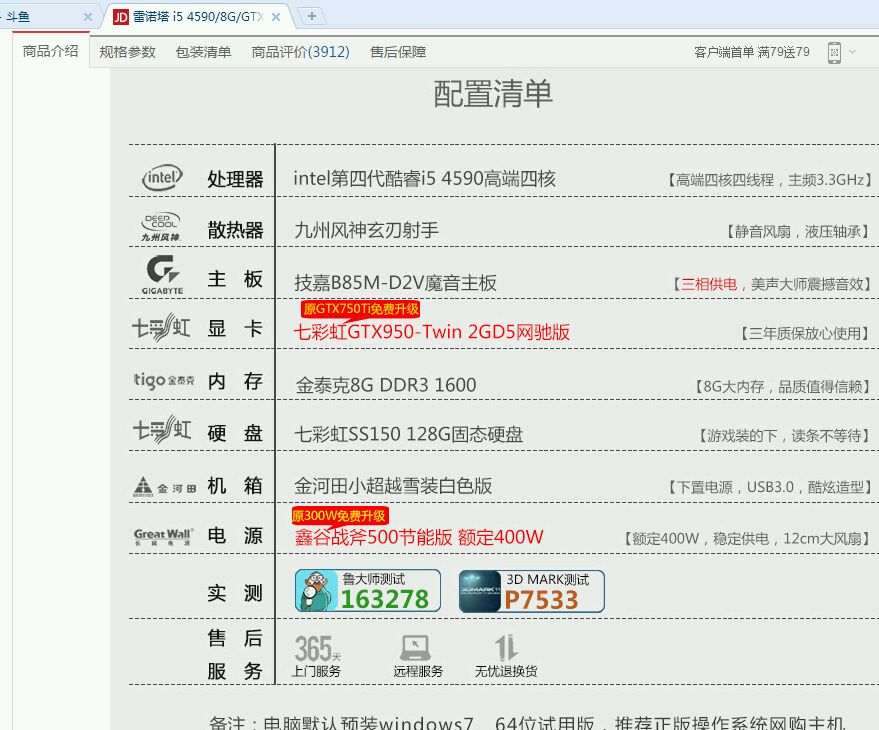Open the 商品介绍 tab
The width and height of the screenshot is (879, 730).
50,52
